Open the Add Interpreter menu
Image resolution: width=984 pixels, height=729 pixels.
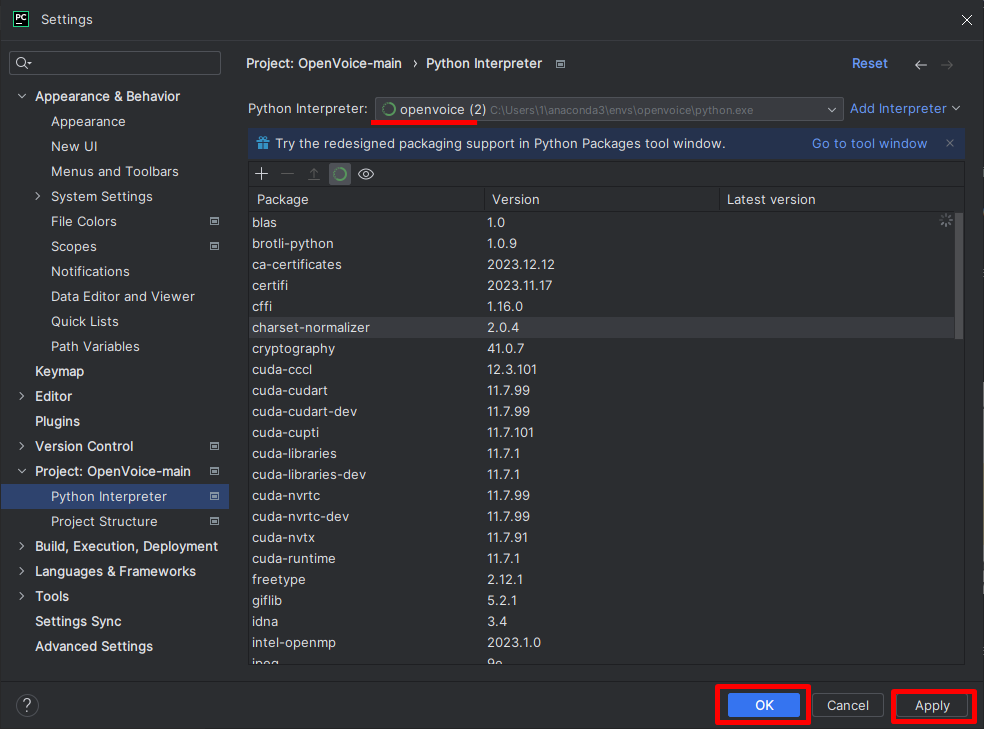point(904,109)
